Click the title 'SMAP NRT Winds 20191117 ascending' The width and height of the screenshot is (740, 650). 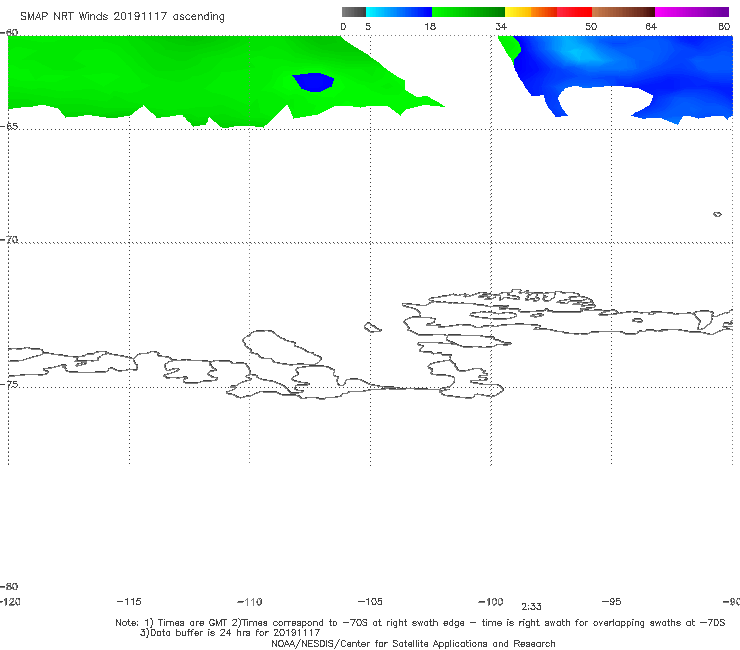click(x=122, y=17)
